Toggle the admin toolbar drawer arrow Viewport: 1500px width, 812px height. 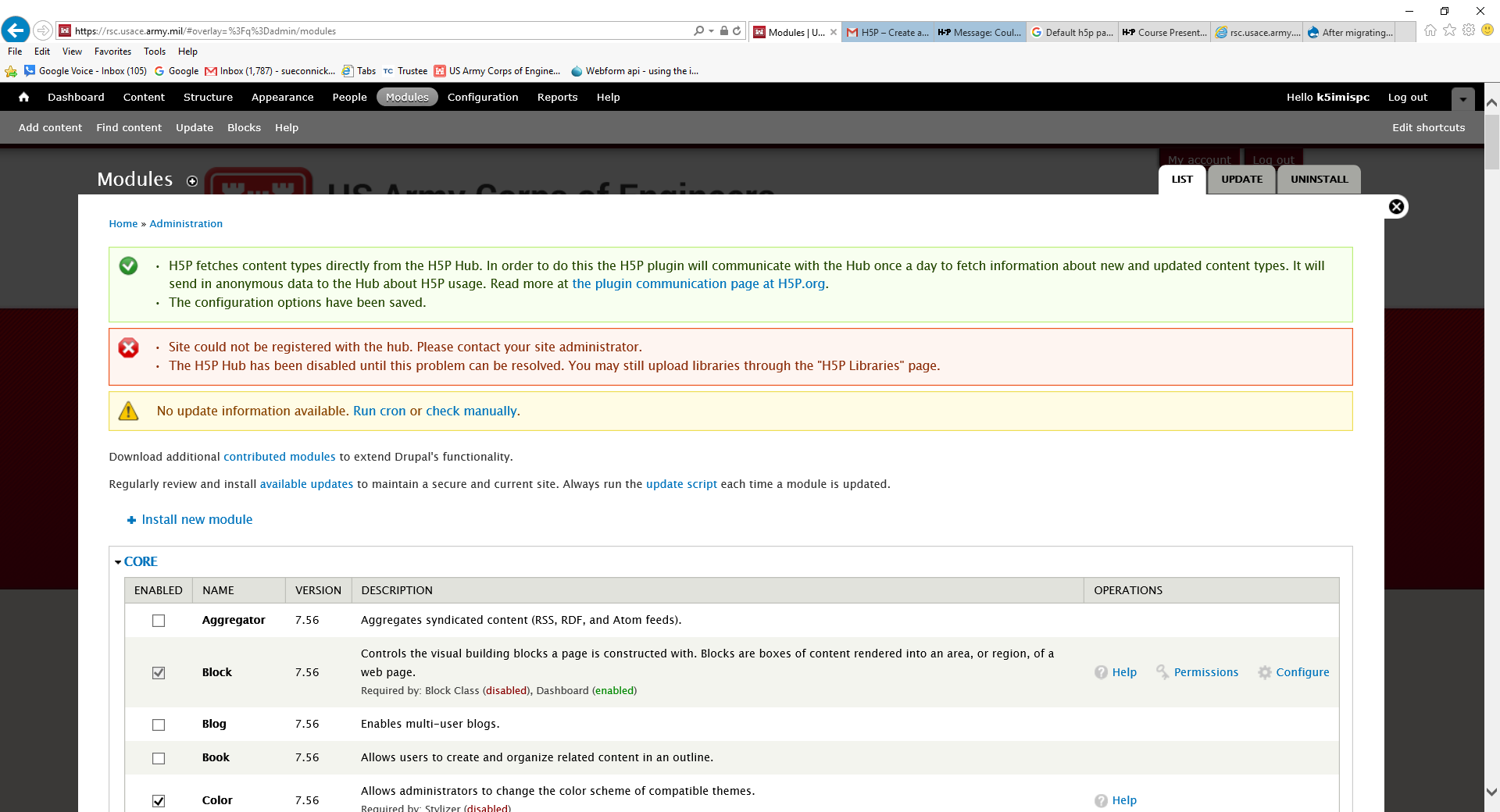1463,99
